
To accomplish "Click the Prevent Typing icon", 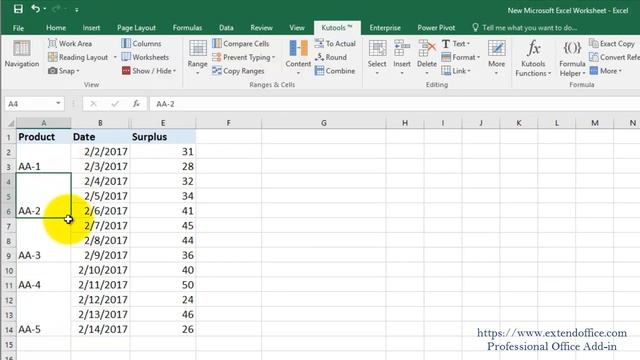I will pyautogui.click(x=217, y=57).
